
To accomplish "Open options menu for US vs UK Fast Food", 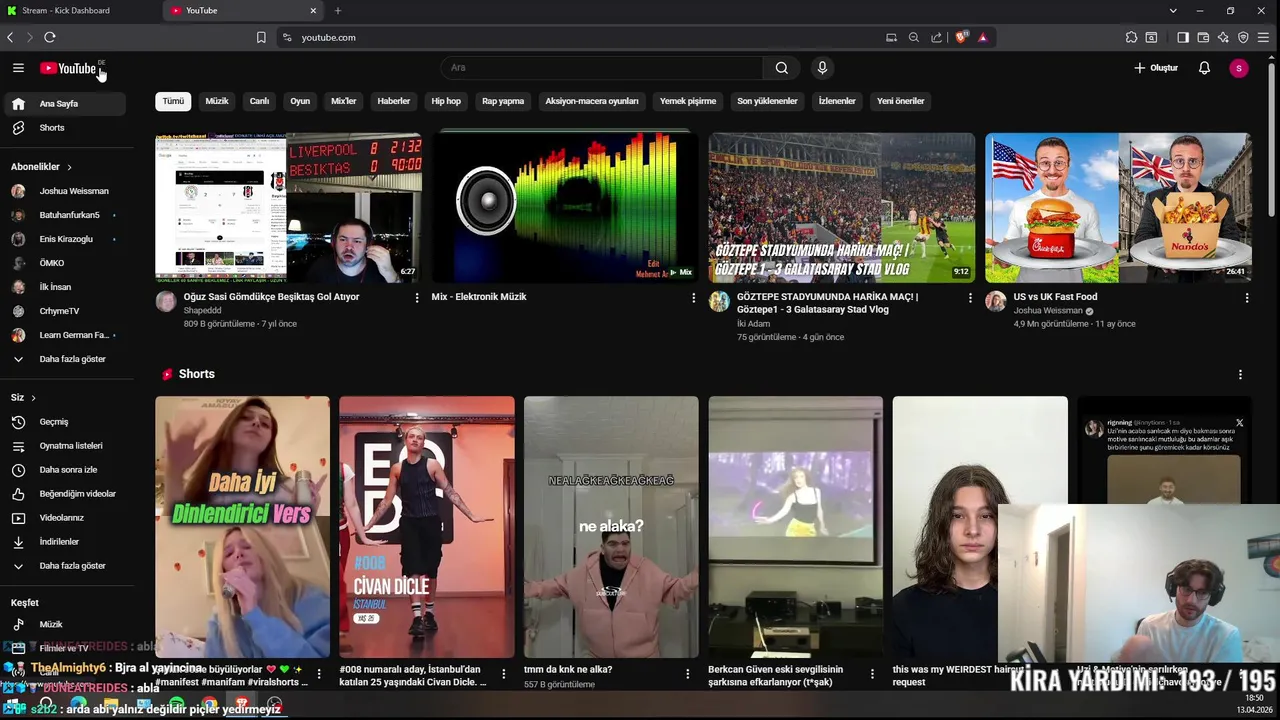I will 1246,298.
